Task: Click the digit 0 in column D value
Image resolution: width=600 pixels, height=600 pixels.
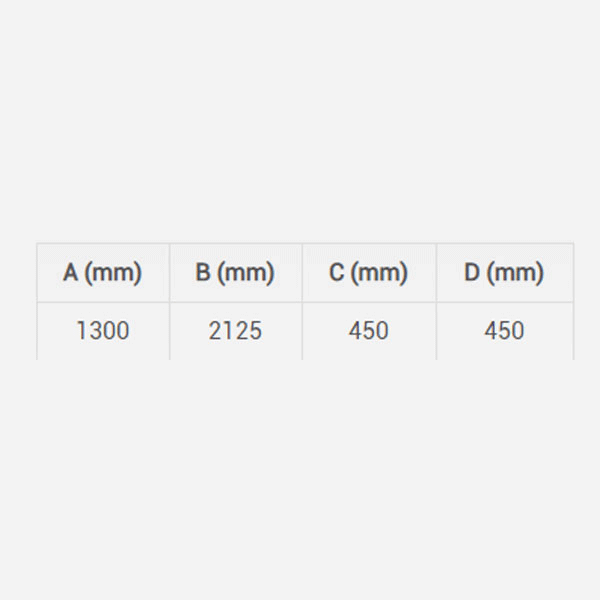Action: click(517, 331)
